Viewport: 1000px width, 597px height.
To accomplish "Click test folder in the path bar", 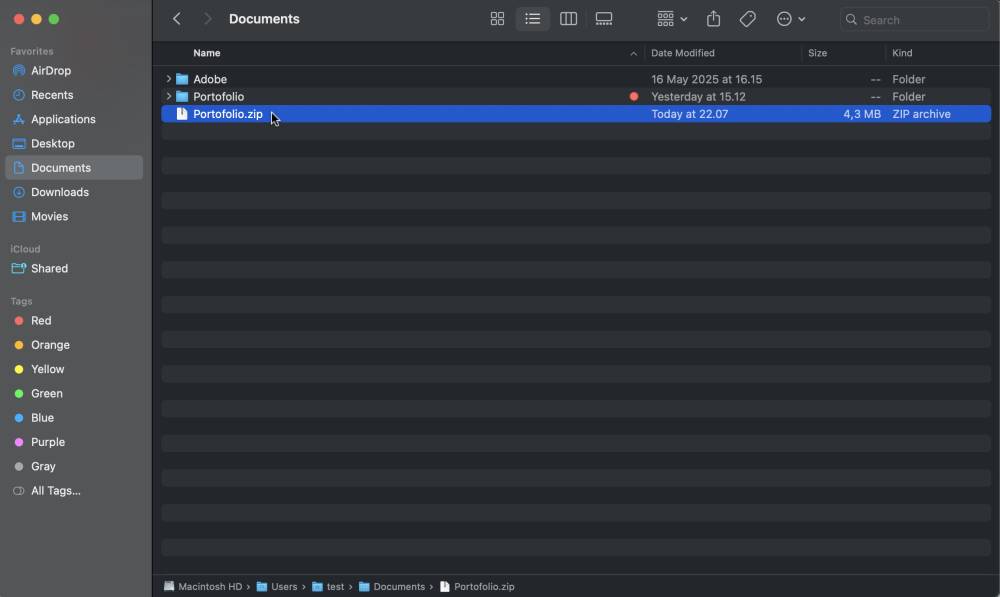I will (x=328, y=587).
